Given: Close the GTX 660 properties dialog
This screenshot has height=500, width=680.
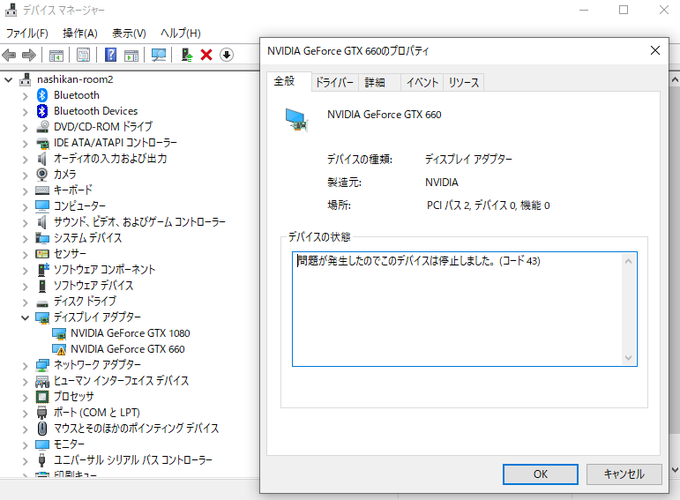Looking at the screenshot, I should pyautogui.click(x=655, y=51).
